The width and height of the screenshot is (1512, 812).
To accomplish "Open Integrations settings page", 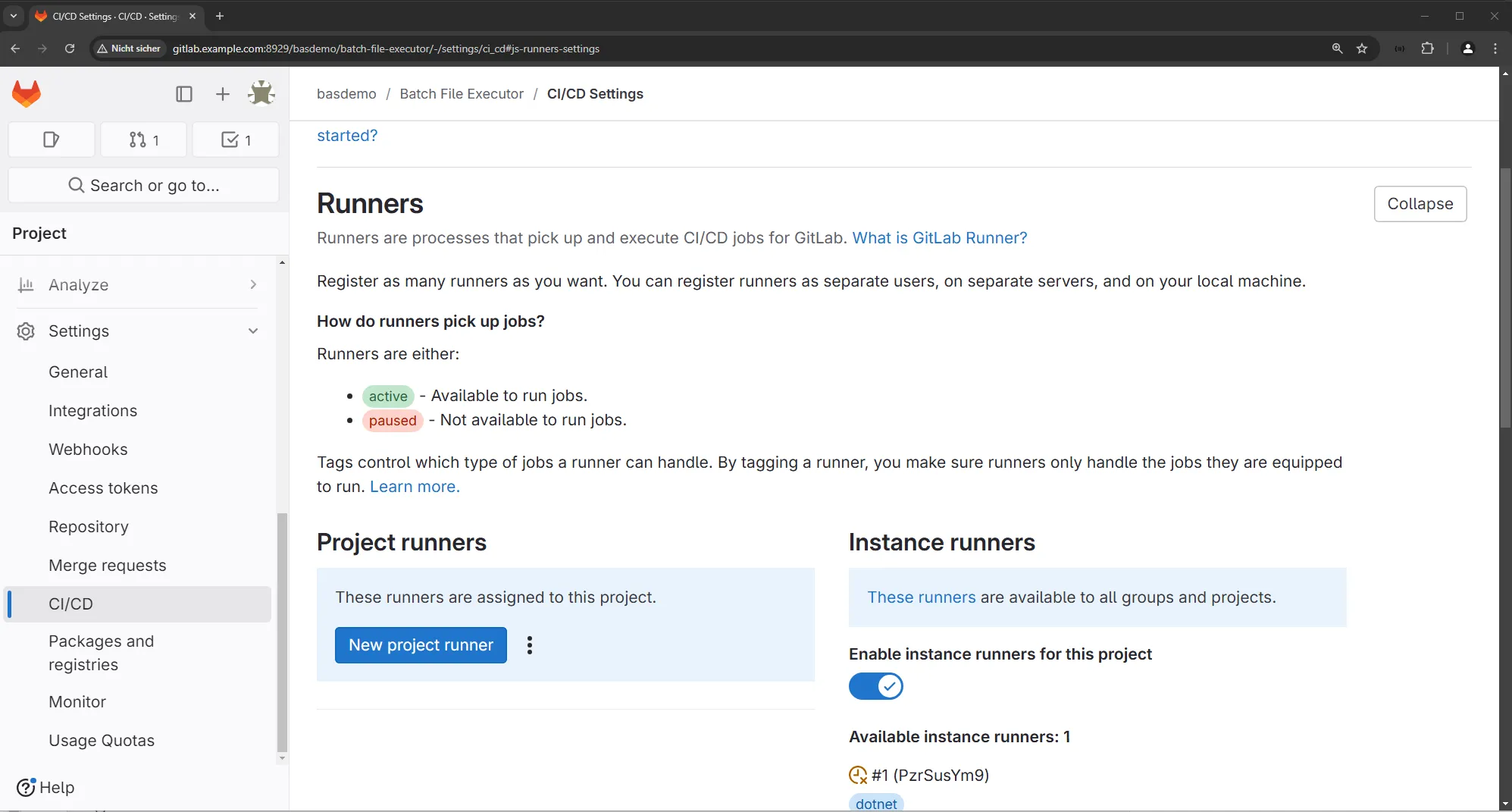I will [x=92, y=411].
